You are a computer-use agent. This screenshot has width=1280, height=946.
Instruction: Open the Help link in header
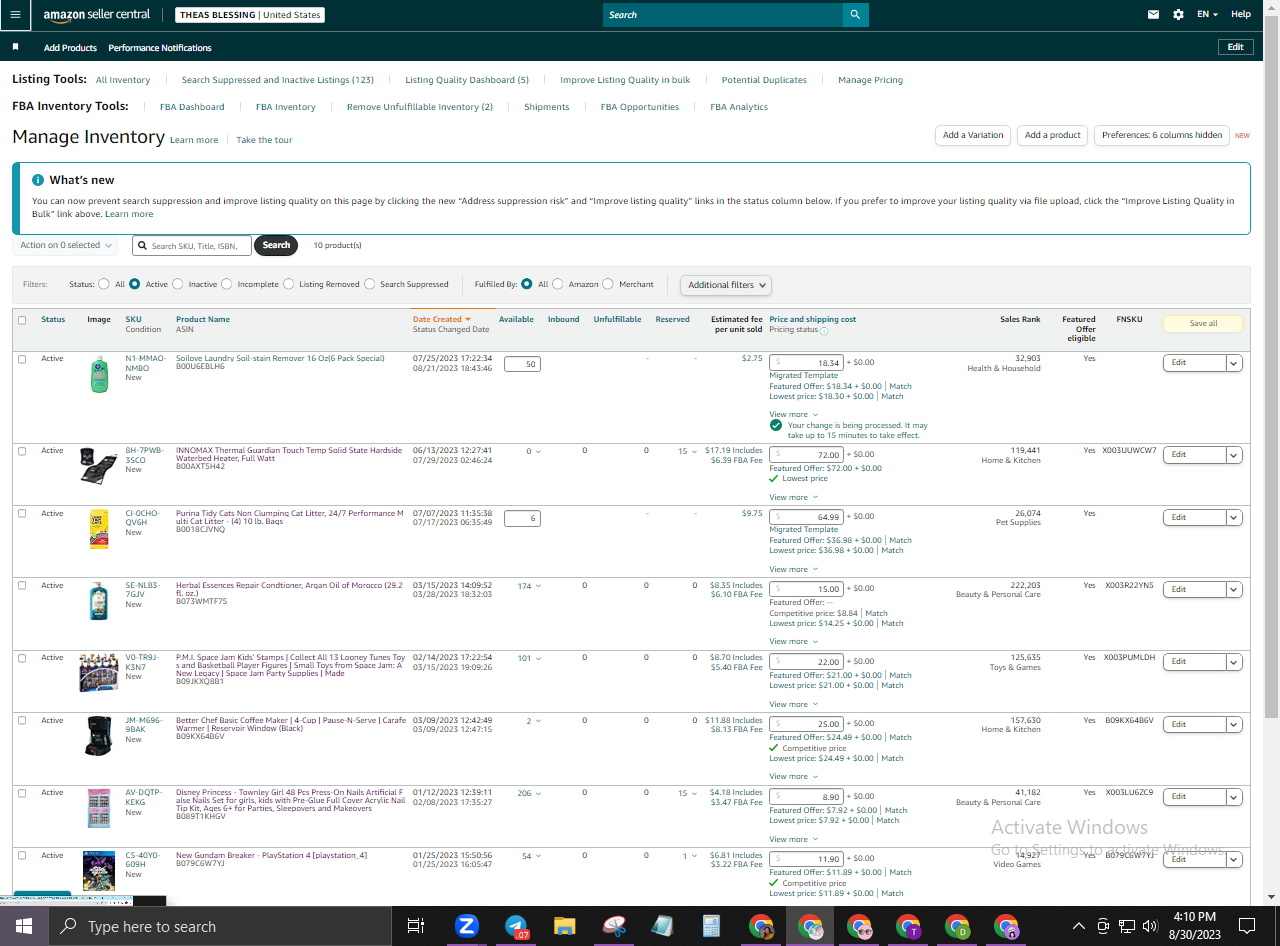(1241, 15)
